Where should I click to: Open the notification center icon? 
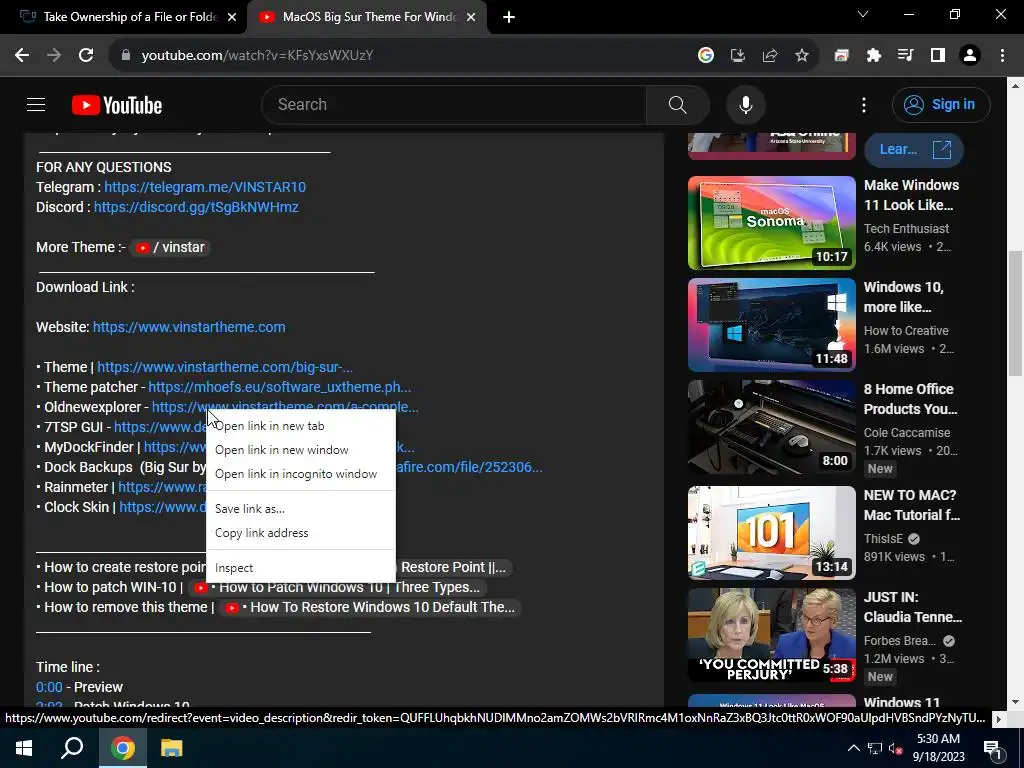[993, 748]
